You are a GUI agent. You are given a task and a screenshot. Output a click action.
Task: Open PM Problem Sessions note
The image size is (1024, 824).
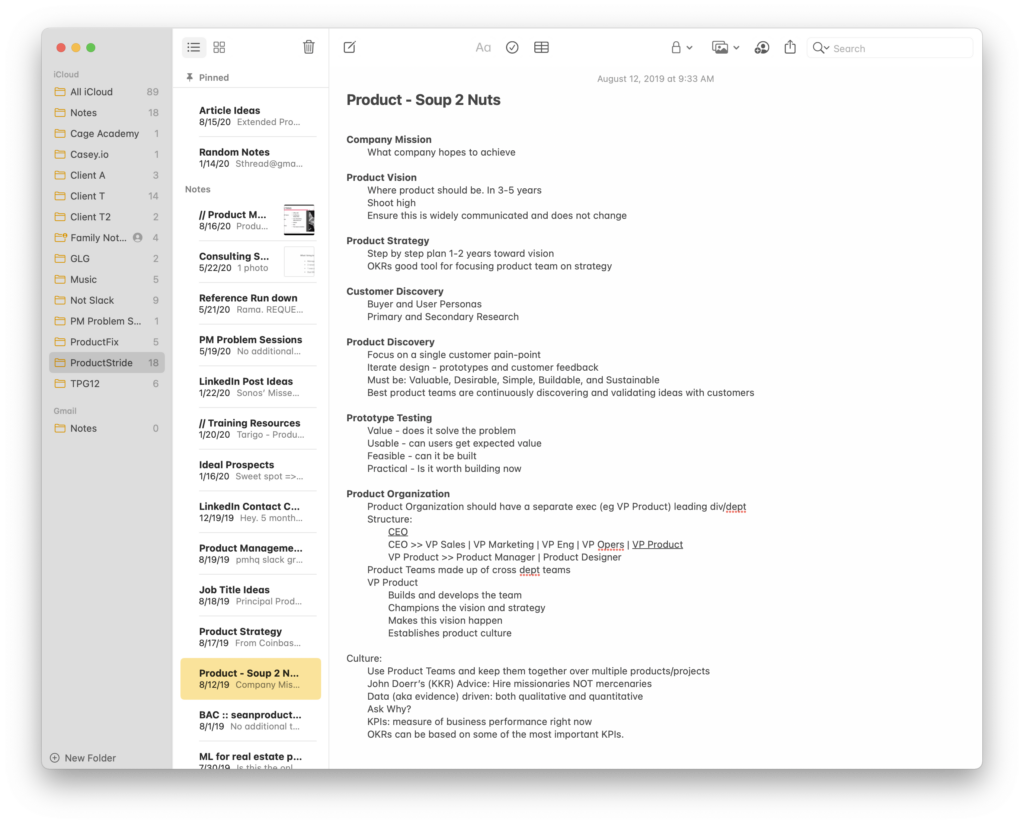(251, 345)
